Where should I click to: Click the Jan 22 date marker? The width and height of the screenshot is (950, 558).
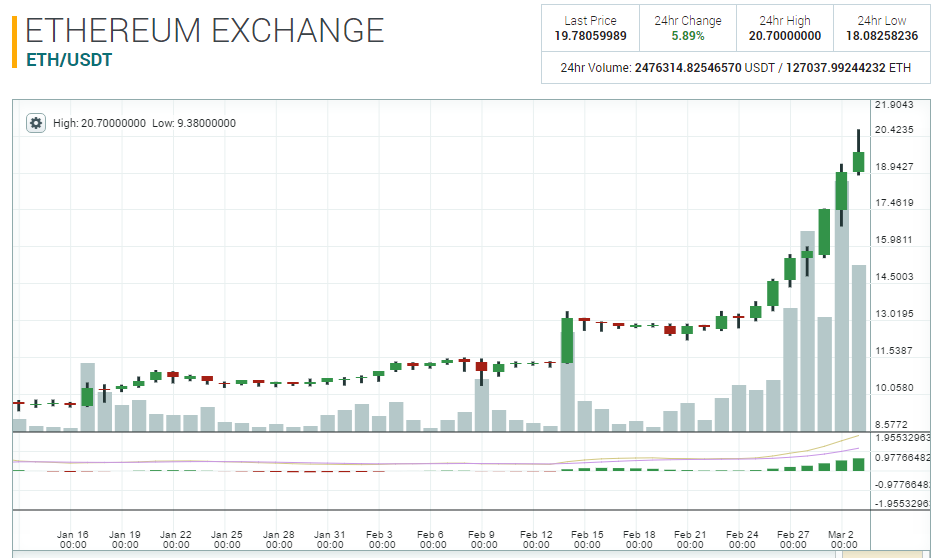176,539
